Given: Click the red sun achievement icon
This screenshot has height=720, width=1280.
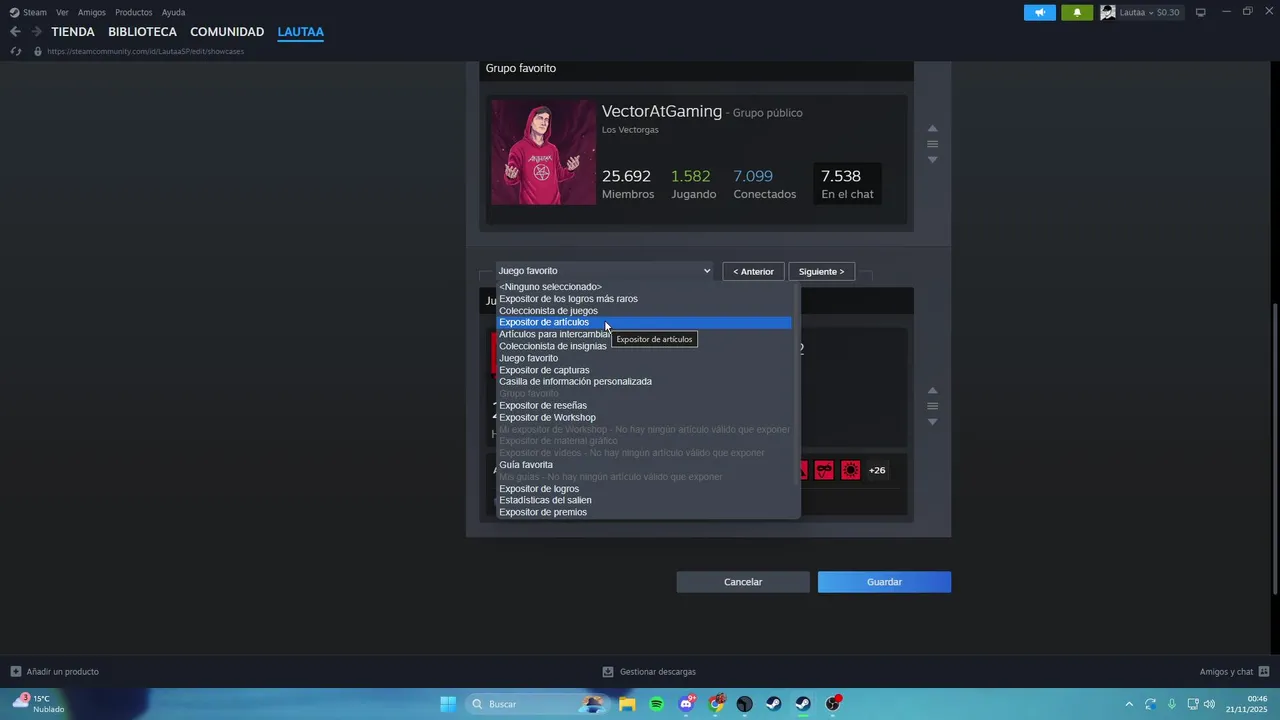Looking at the screenshot, I should point(851,470).
